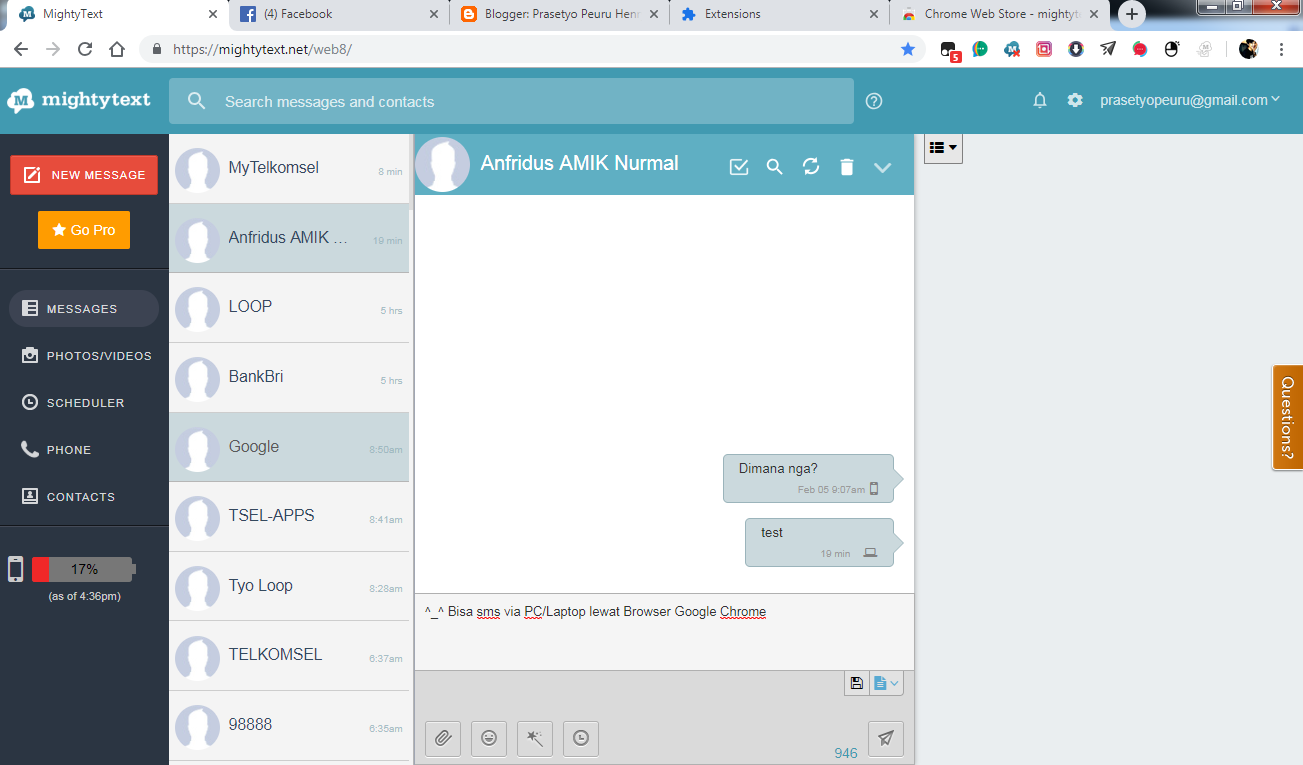This screenshot has width=1303, height=765.
Task: Click the download arrow extension icon
Action: tap(1076, 49)
